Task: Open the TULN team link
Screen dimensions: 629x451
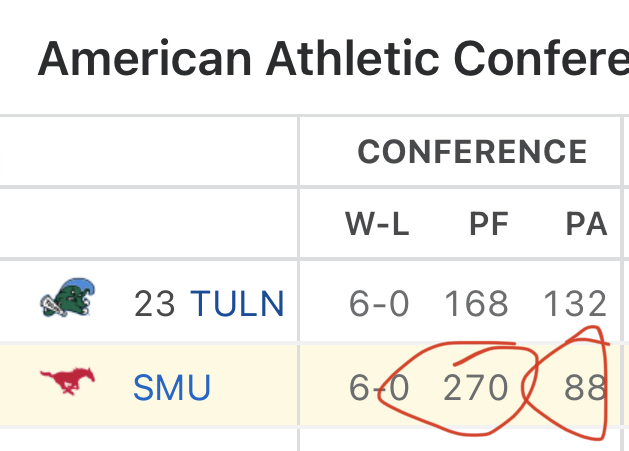Action: coord(237,303)
